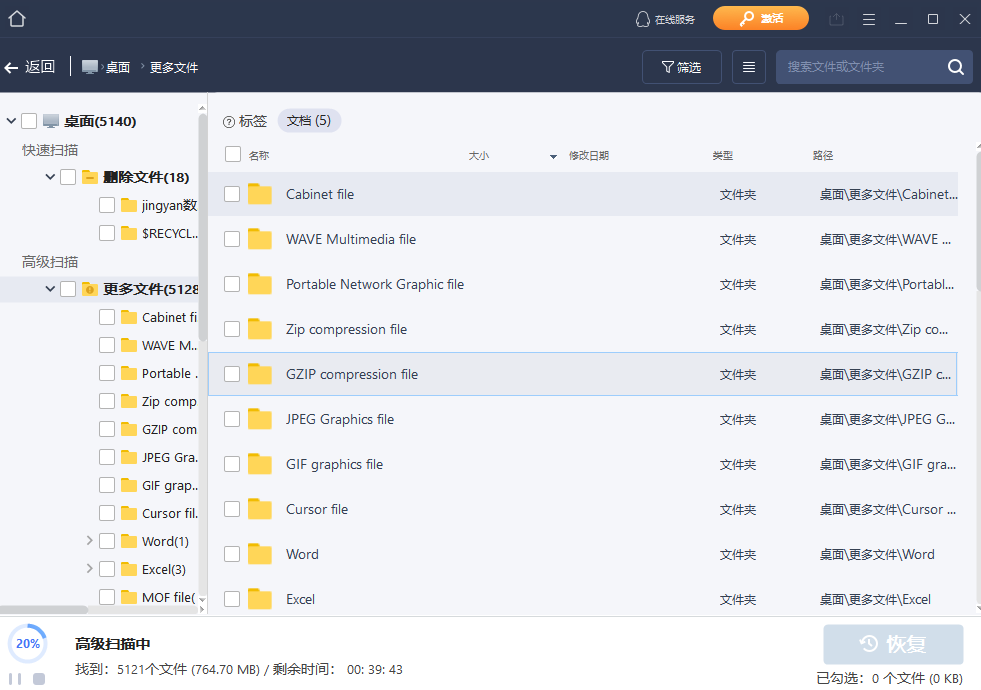
Task: Click the 桌面 breadcrumb item
Action: pos(117,67)
